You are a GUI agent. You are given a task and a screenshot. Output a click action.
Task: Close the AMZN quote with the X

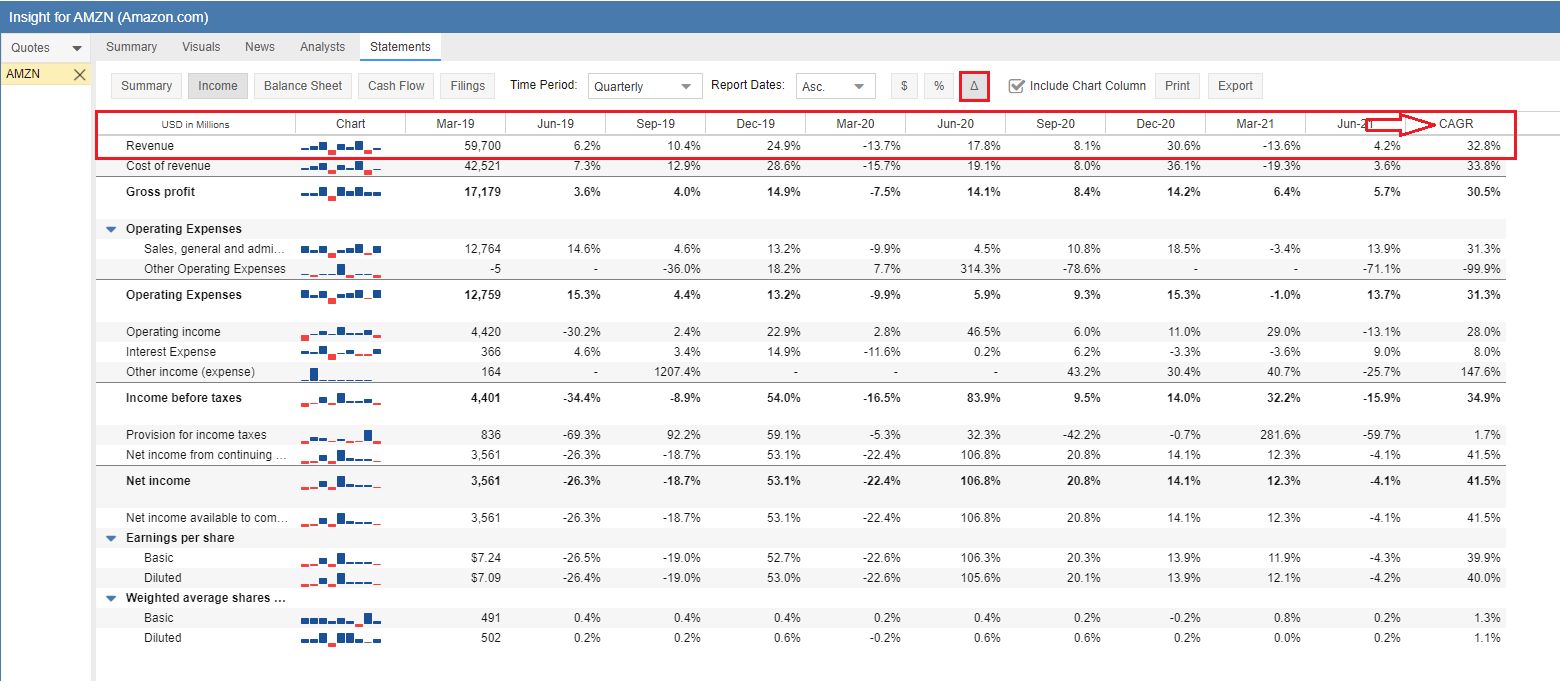80,74
